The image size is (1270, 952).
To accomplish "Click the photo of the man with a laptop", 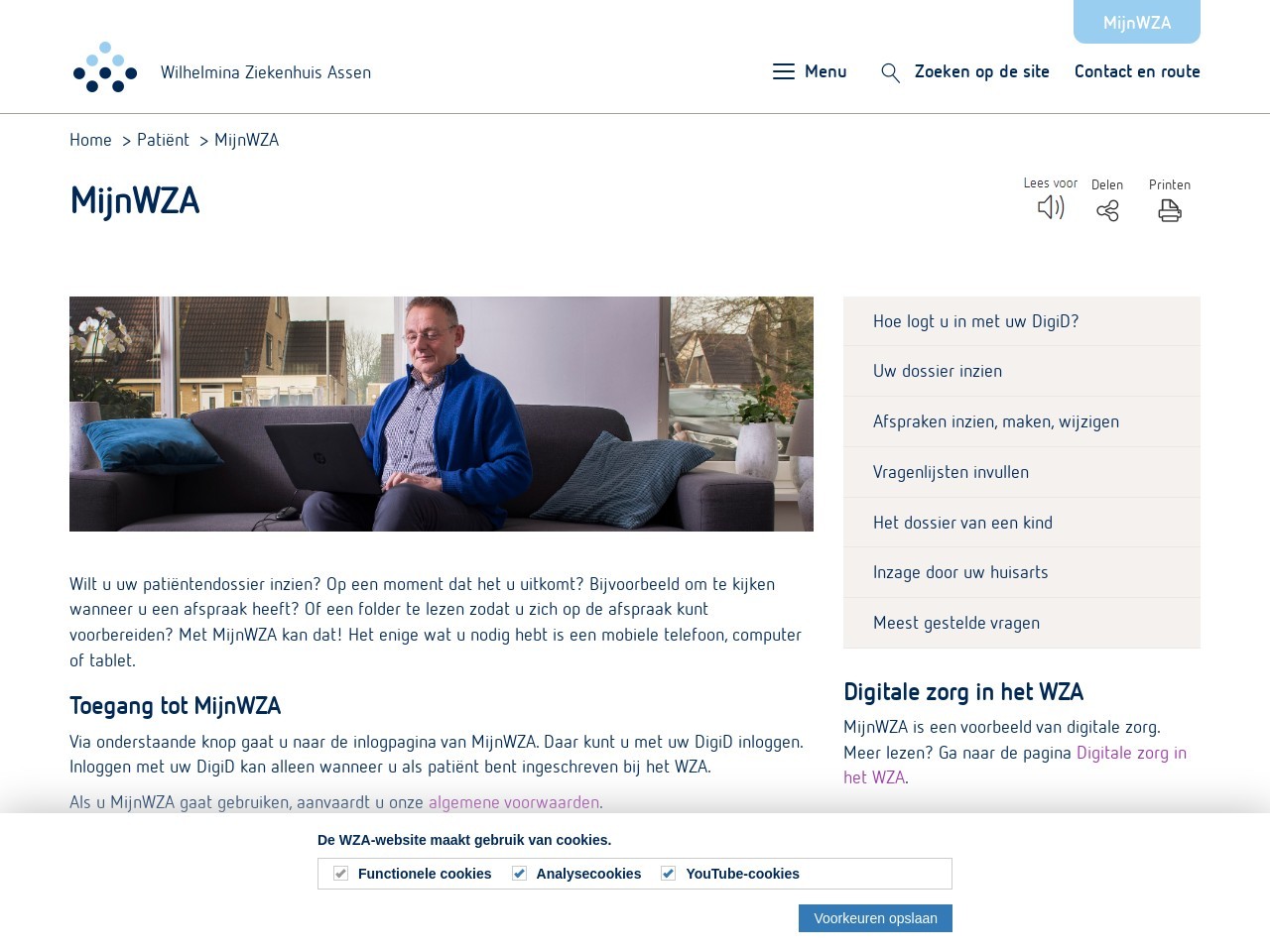I will 442,414.
